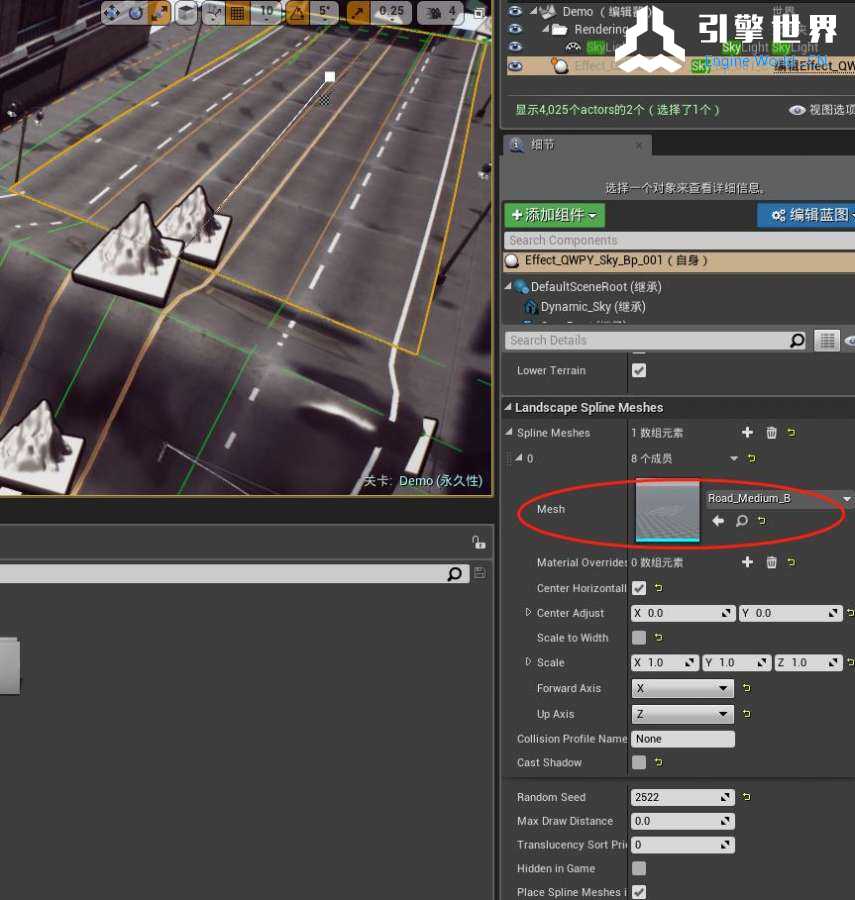Browse to Mesh asset in Content Browser
Image resolution: width=855 pixels, height=900 pixels.
[741, 521]
